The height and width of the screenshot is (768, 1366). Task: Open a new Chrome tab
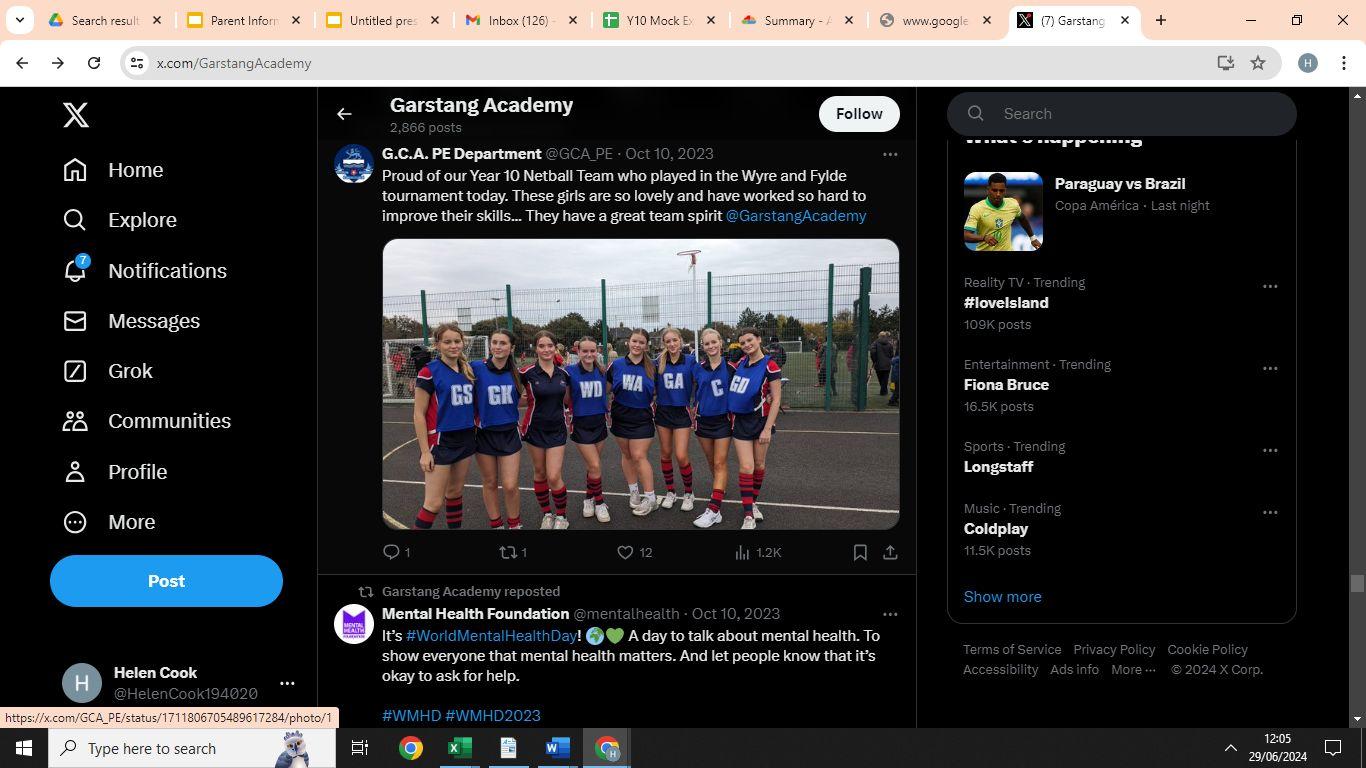[1161, 20]
